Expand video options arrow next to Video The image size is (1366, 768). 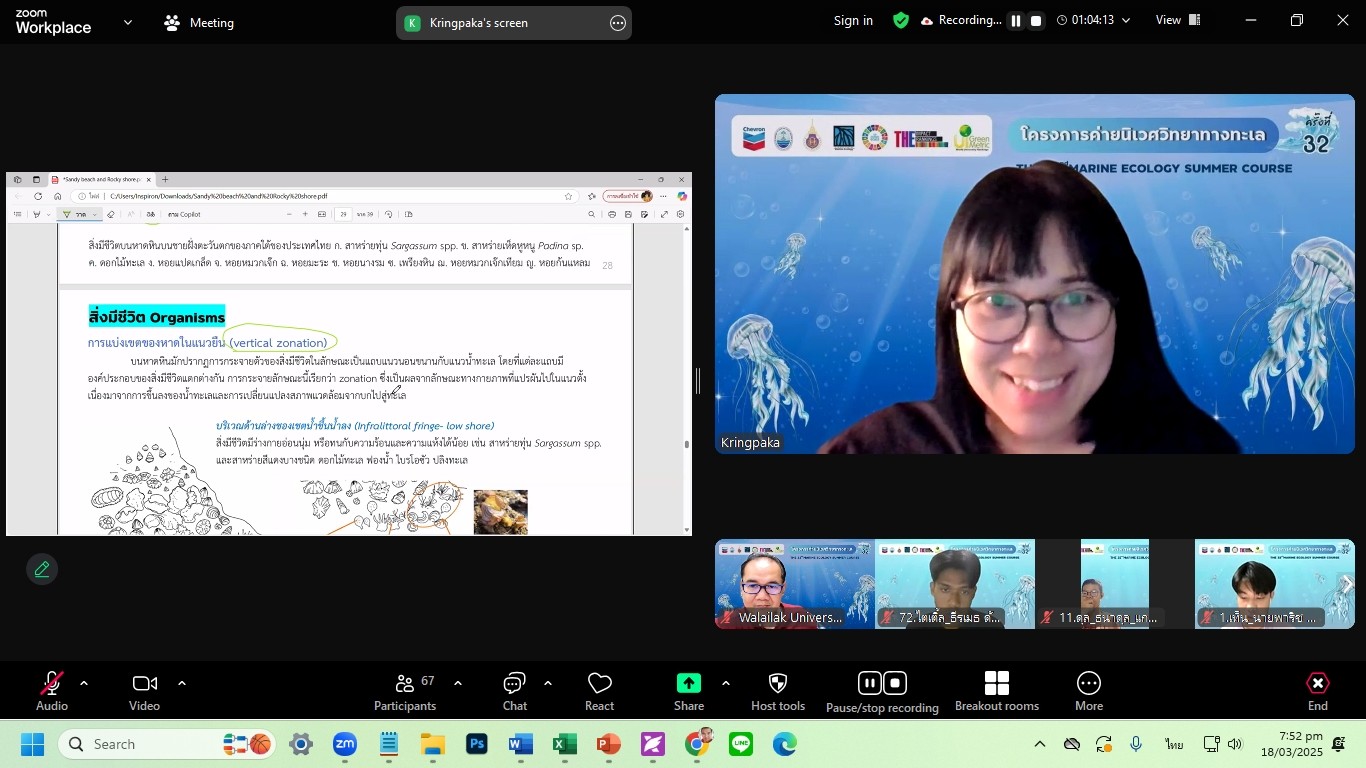tap(182, 683)
